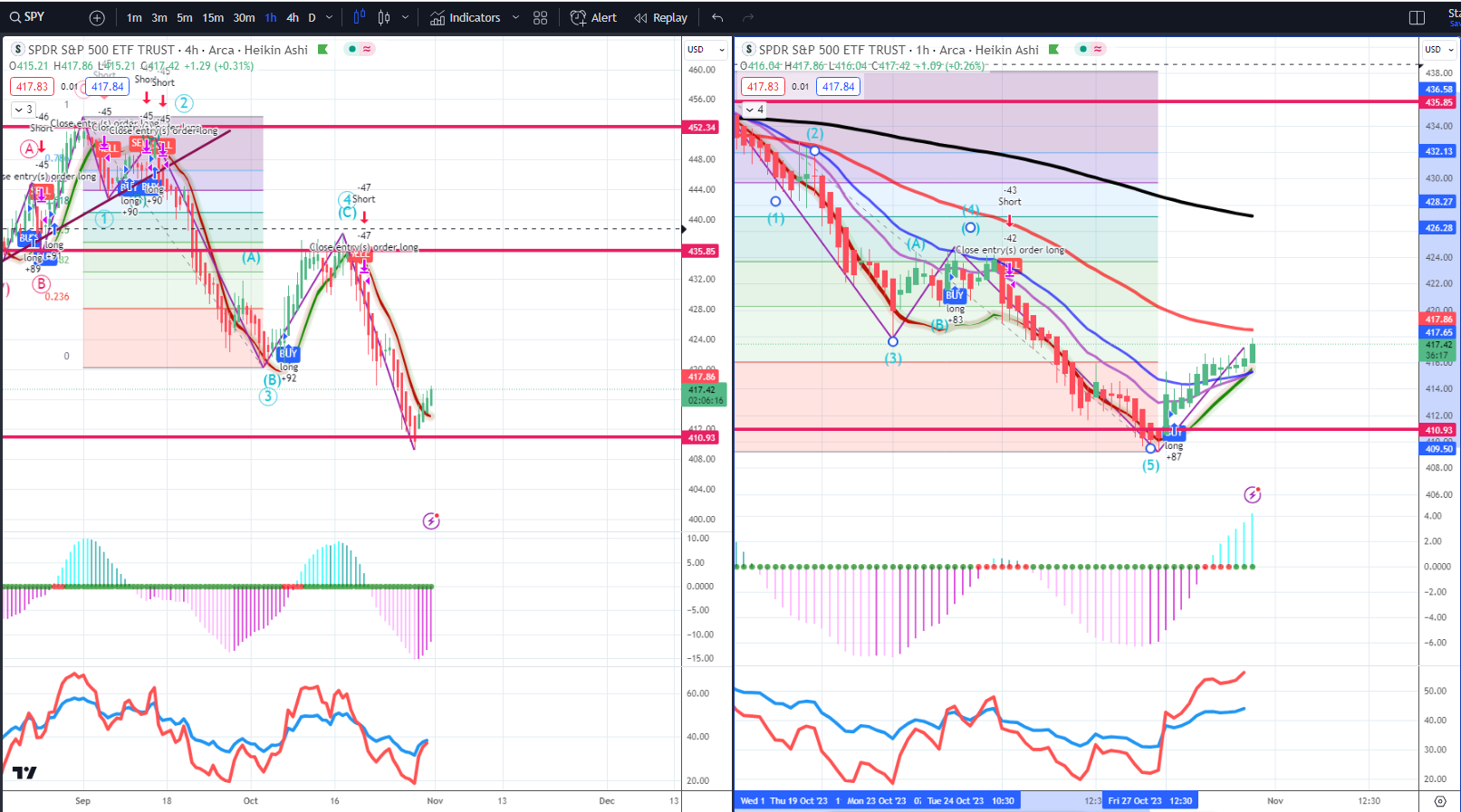Click the circled A wave label on 4h chart
The width and height of the screenshot is (1461, 812).
29,148
